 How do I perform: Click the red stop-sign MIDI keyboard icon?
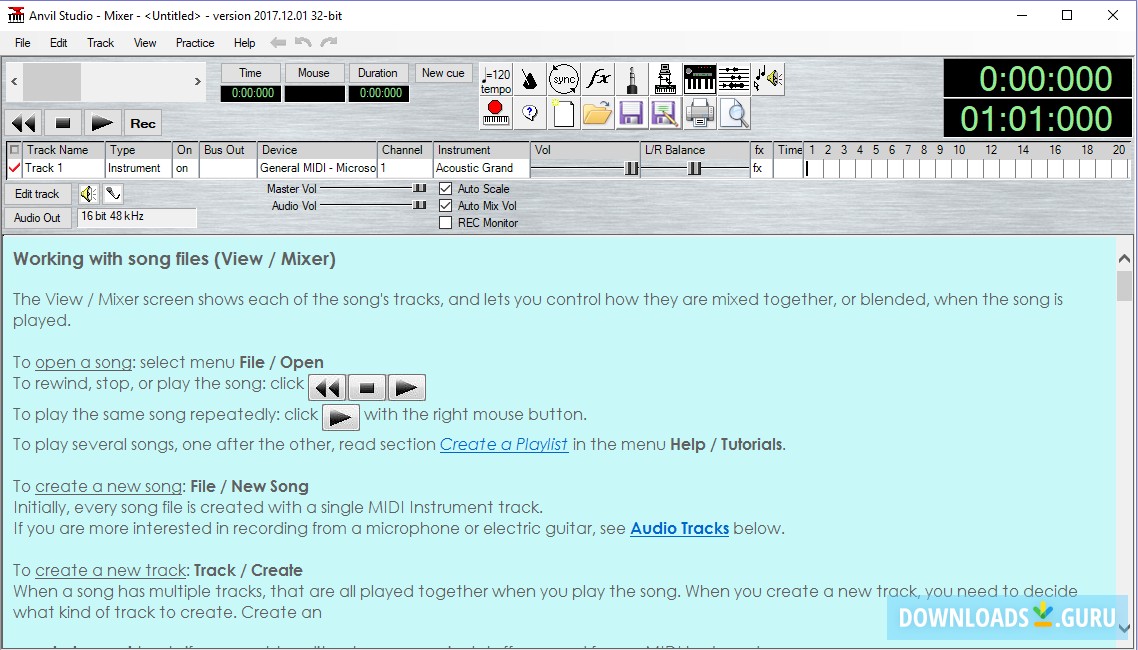click(496, 114)
